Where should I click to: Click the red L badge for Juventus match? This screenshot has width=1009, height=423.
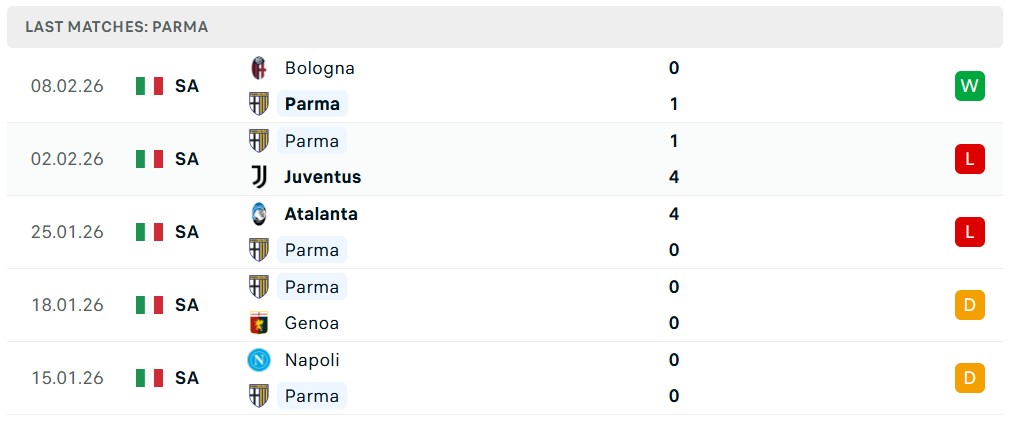969,159
